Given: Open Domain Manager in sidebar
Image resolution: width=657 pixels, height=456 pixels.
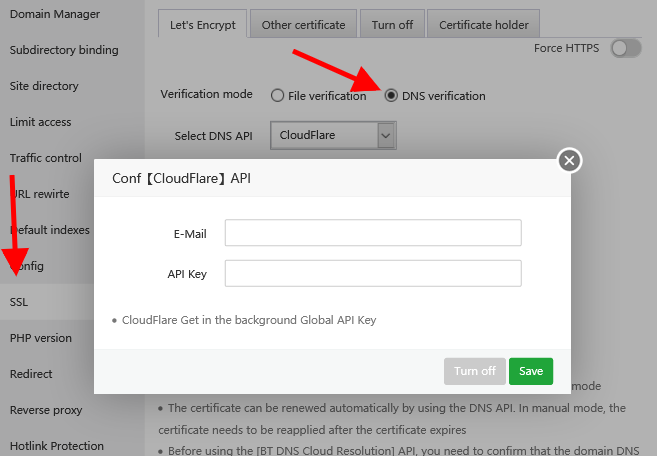Looking at the screenshot, I should pyautogui.click(x=54, y=14).
